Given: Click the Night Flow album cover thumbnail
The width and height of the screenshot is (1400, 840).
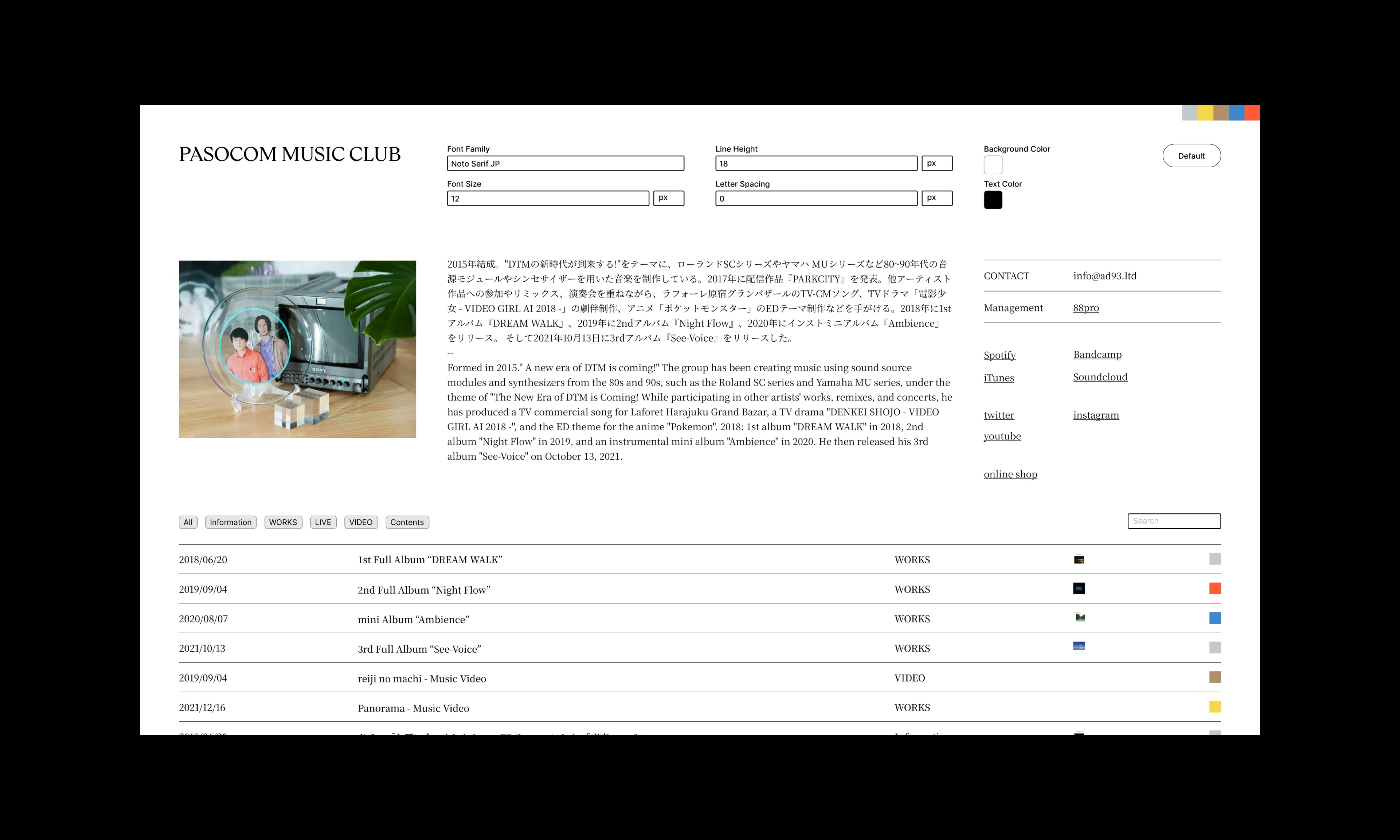Looking at the screenshot, I should tap(1079, 589).
